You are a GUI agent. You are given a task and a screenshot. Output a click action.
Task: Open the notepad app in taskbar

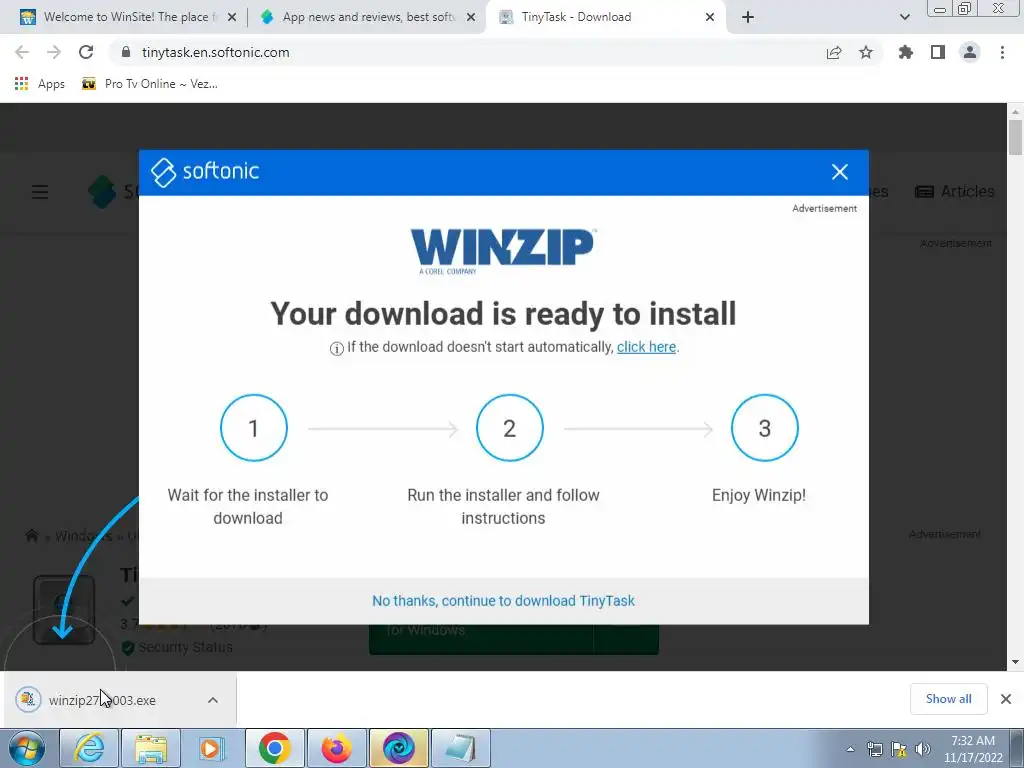coord(460,748)
